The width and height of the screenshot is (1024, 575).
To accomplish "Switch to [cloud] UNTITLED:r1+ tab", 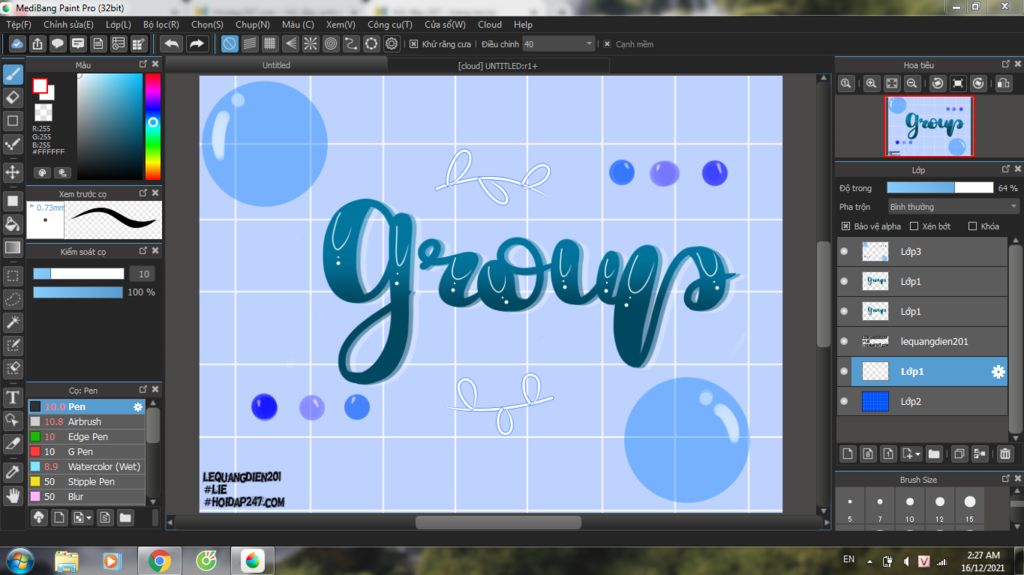I will (498, 65).
